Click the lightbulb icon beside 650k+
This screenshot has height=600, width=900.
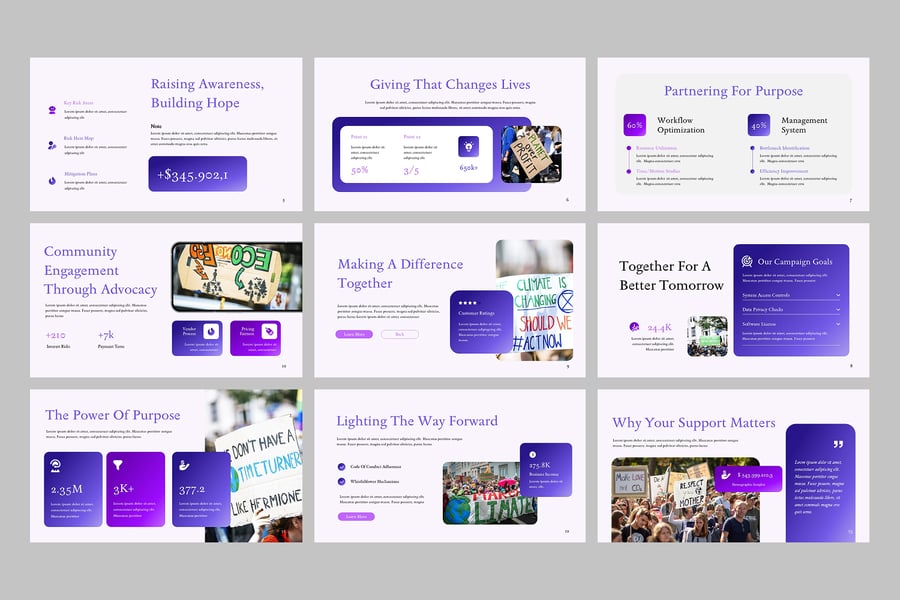[x=467, y=146]
